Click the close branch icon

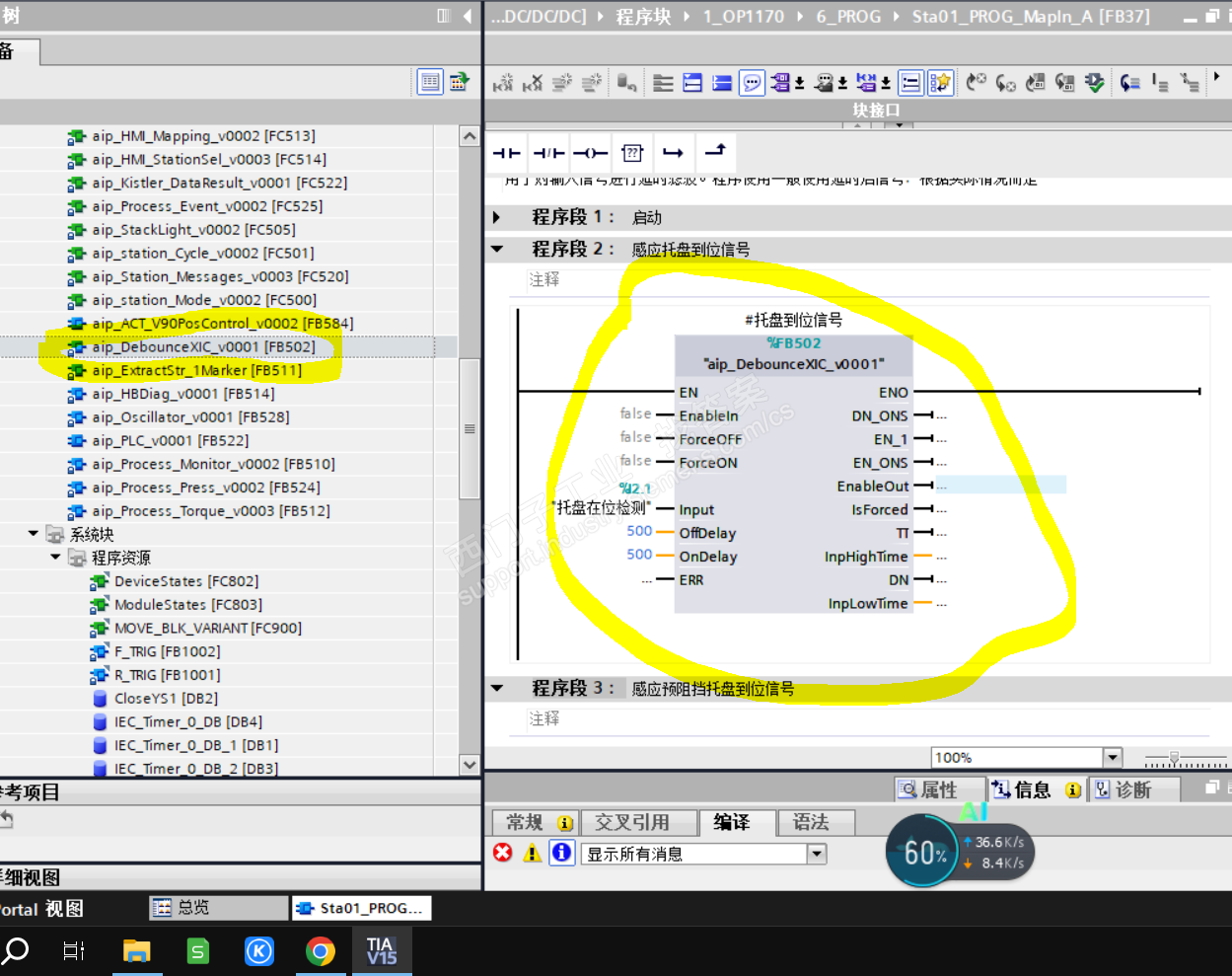point(715,151)
